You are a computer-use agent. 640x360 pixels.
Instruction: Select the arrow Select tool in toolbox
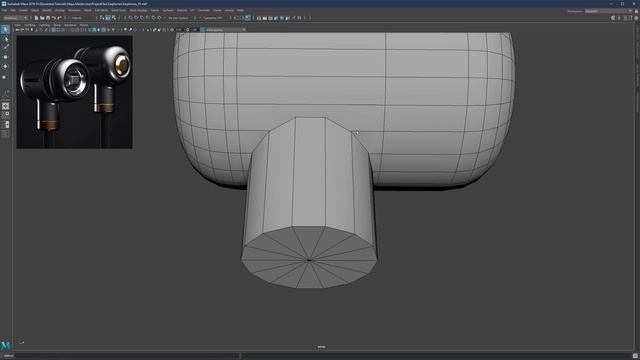click(5, 29)
